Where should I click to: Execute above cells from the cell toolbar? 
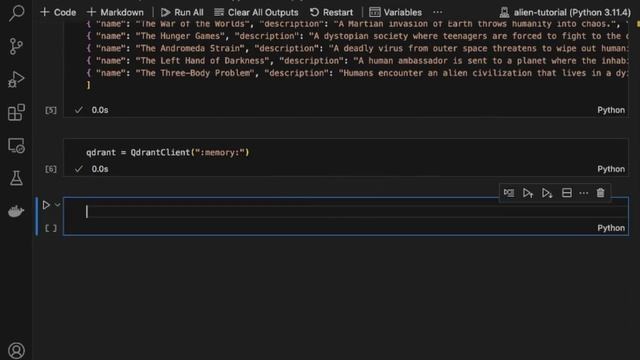pos(528,193)
